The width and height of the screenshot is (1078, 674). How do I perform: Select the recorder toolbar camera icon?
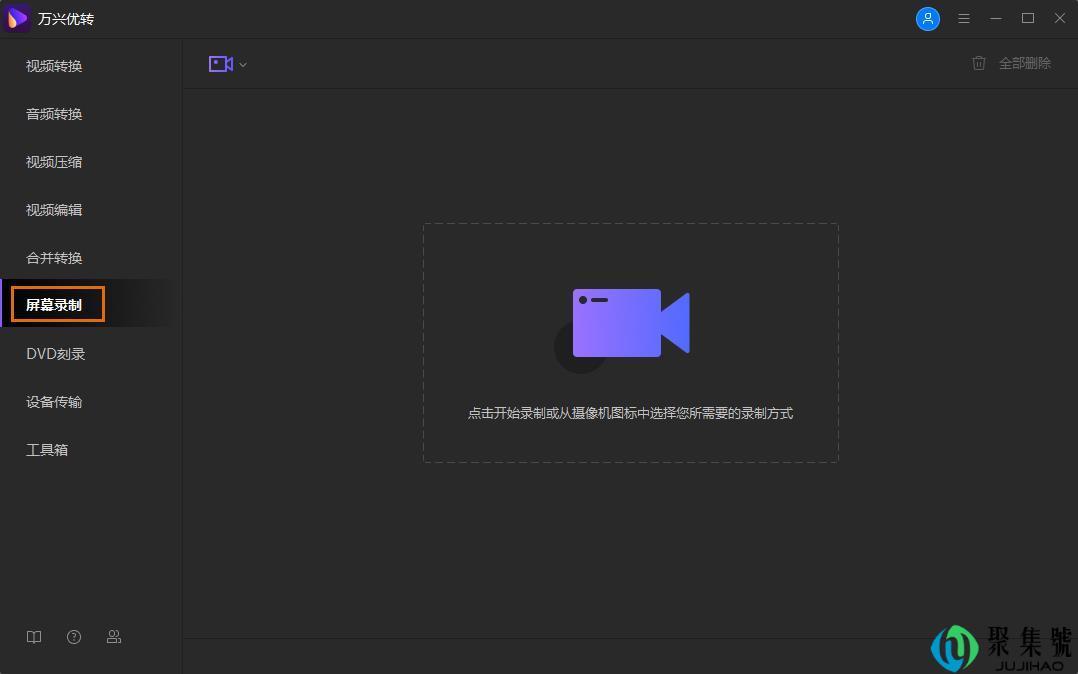pyautogui.click(x=220, y=63)
